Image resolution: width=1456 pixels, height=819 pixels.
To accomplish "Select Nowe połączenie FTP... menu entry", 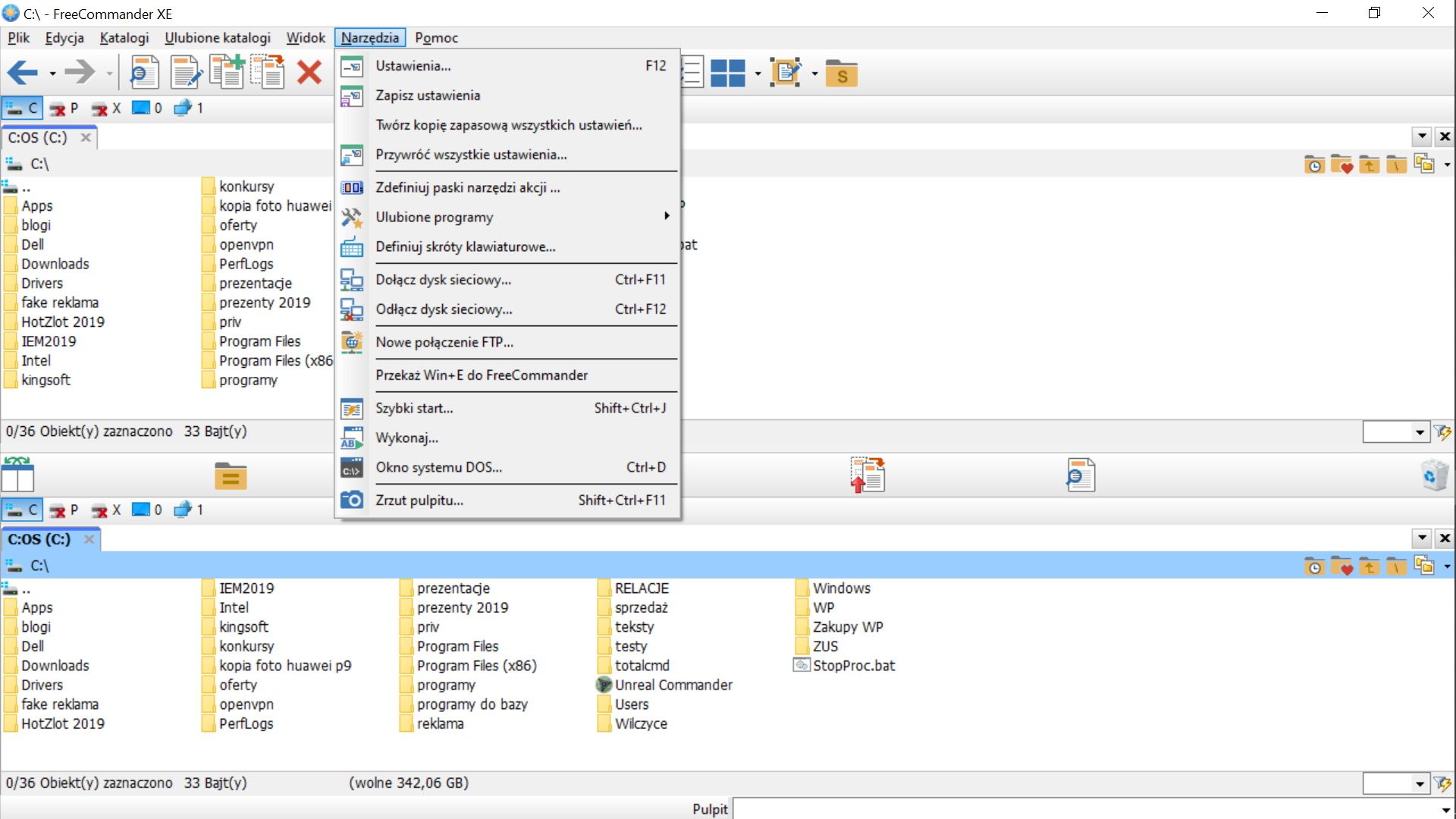I will pyautogui.click(x=507, y=343).
